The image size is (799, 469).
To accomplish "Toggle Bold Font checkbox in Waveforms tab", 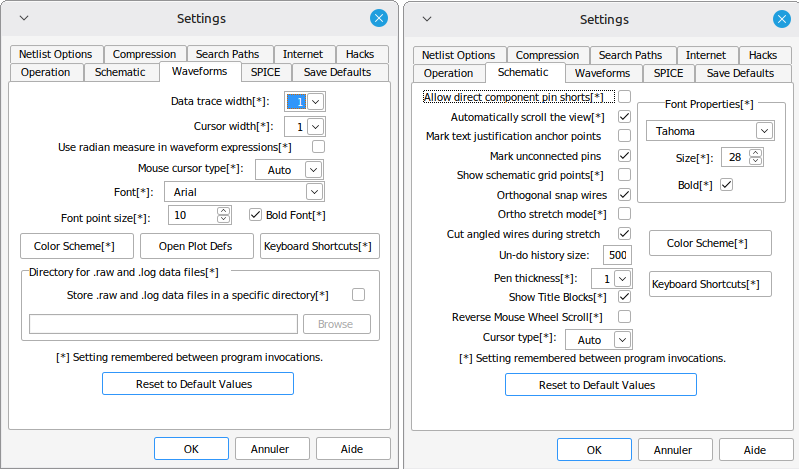I will tap(255, 214).
